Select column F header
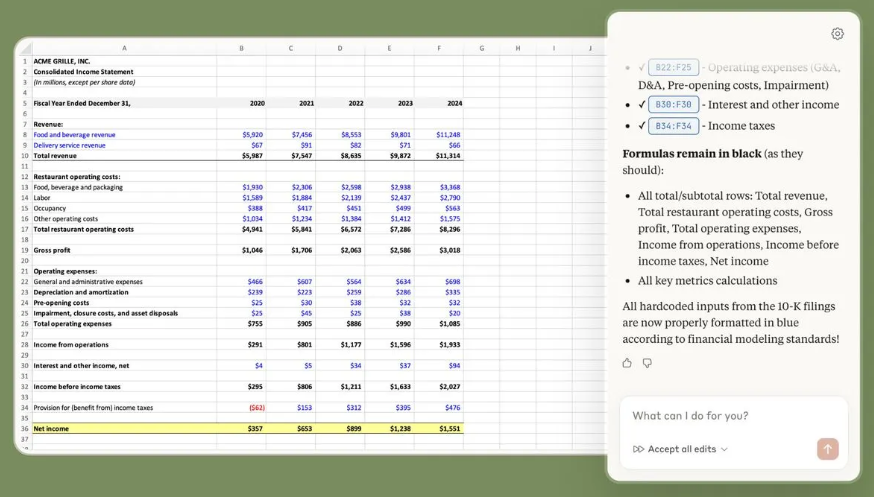This screenshot has width=874, height=497. point(439,48)
